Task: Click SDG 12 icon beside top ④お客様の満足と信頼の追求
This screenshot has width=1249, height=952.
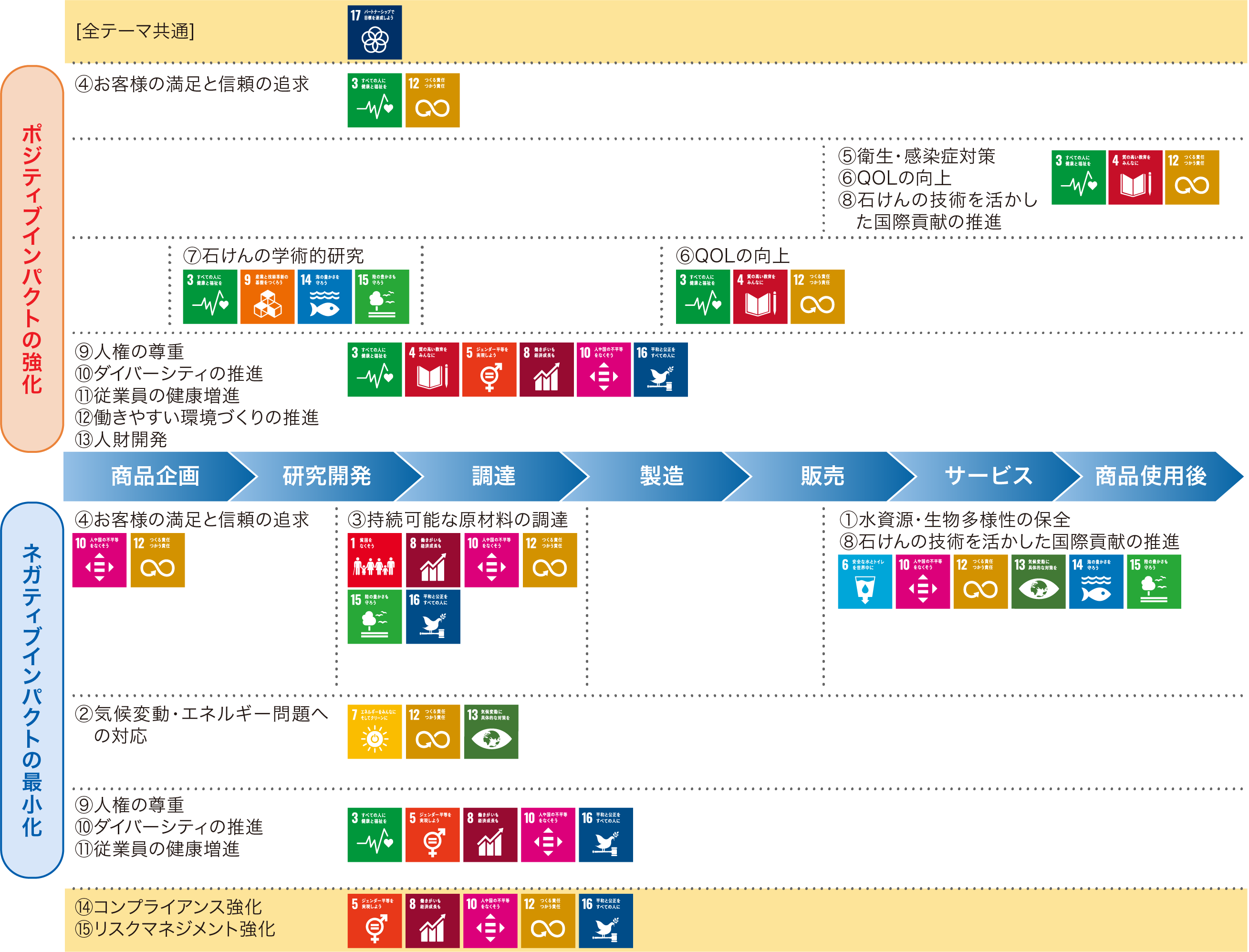Action: 432,100
